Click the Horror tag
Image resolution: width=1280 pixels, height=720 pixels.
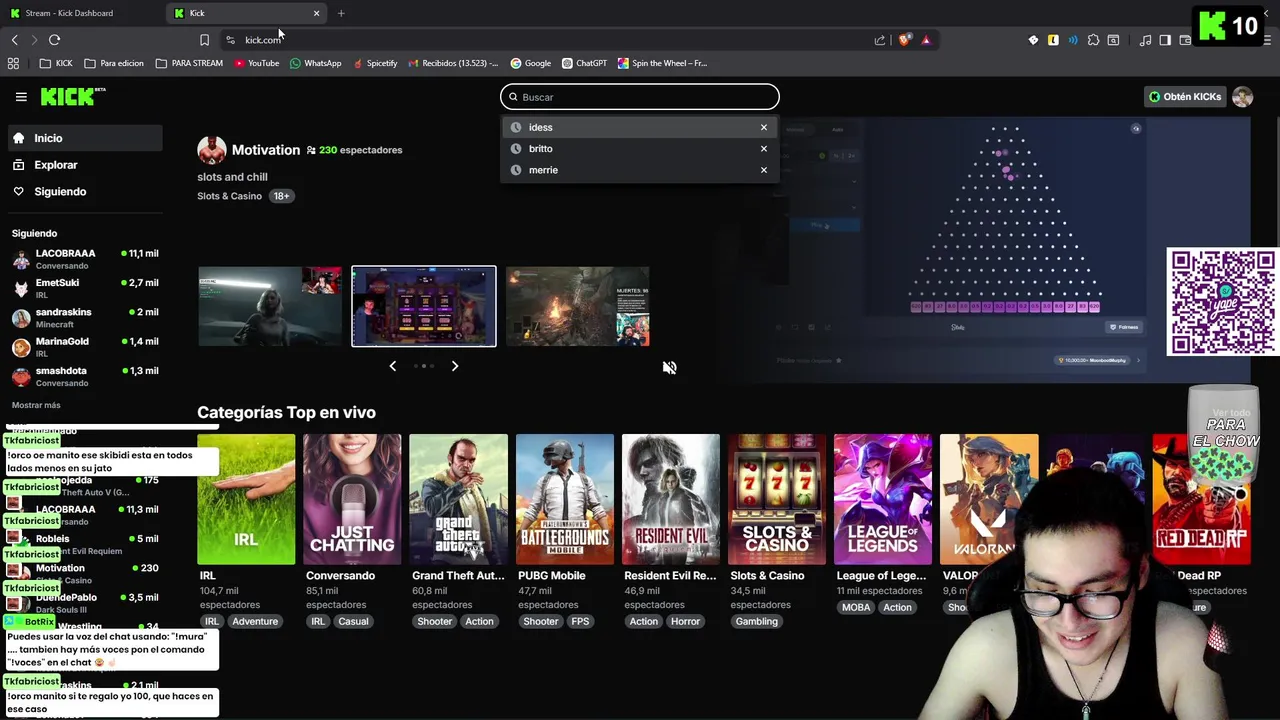[685, 621]
